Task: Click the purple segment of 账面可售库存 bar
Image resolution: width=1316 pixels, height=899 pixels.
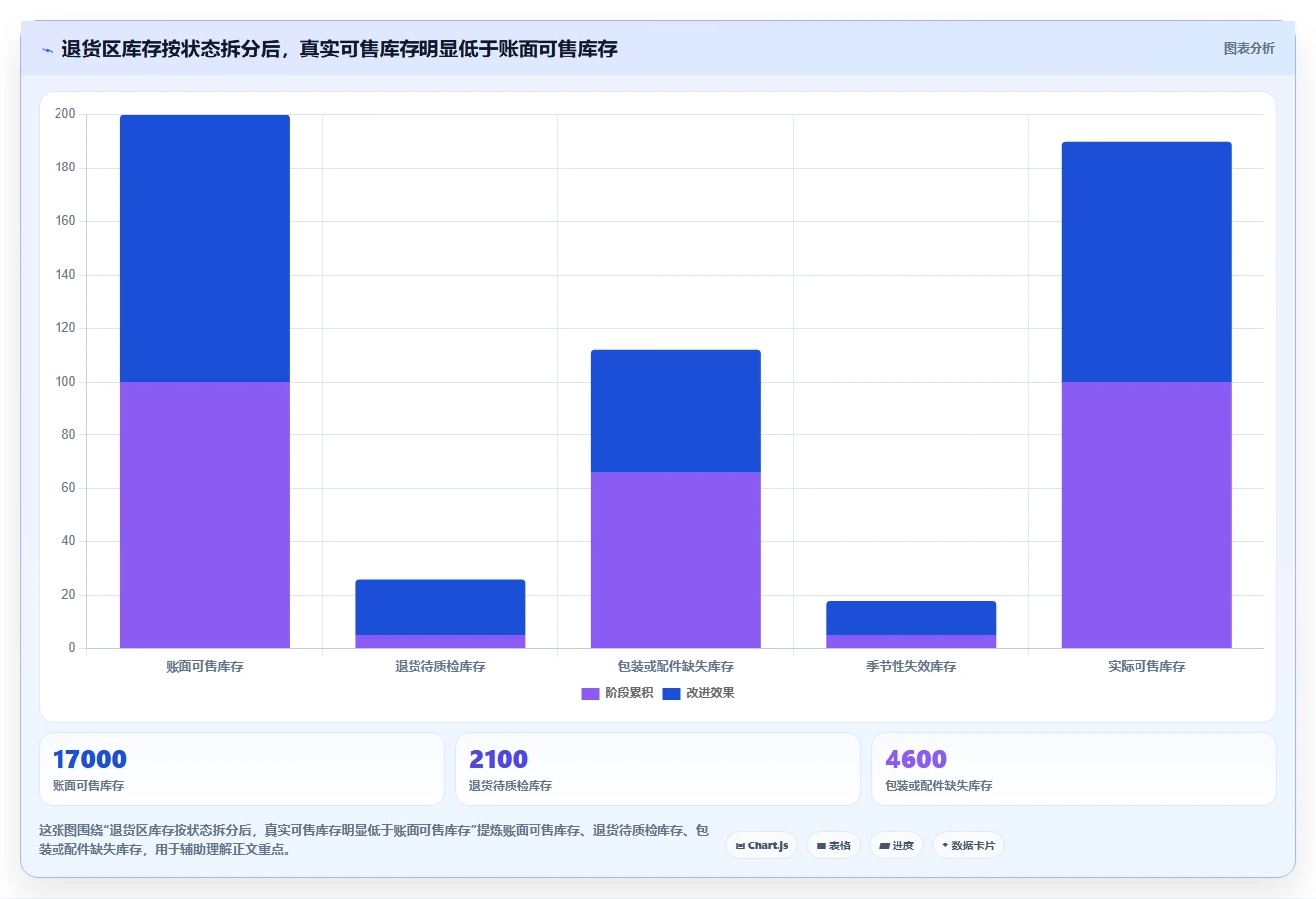Action: pos(204,514)
